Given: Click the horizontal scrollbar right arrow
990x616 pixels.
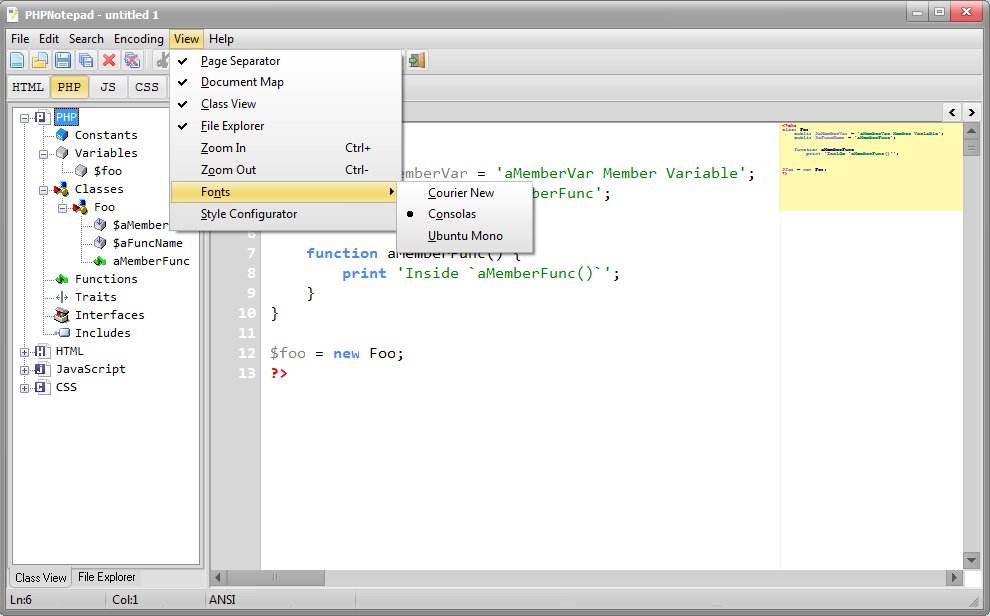Looking at the screenshot, I should (955, 578).
